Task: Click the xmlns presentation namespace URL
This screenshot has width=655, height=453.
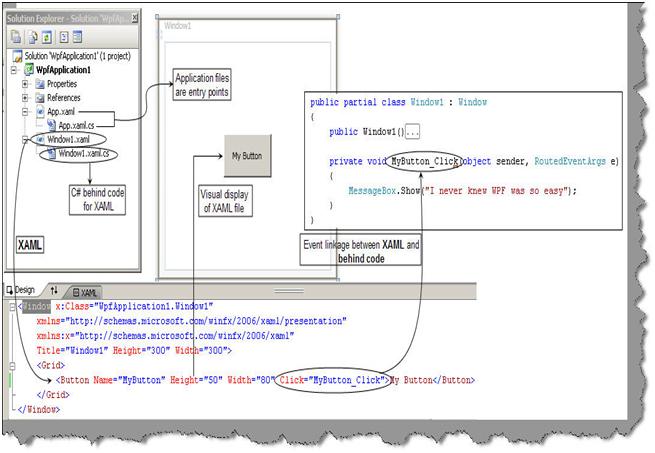Action: pos(208,321)
